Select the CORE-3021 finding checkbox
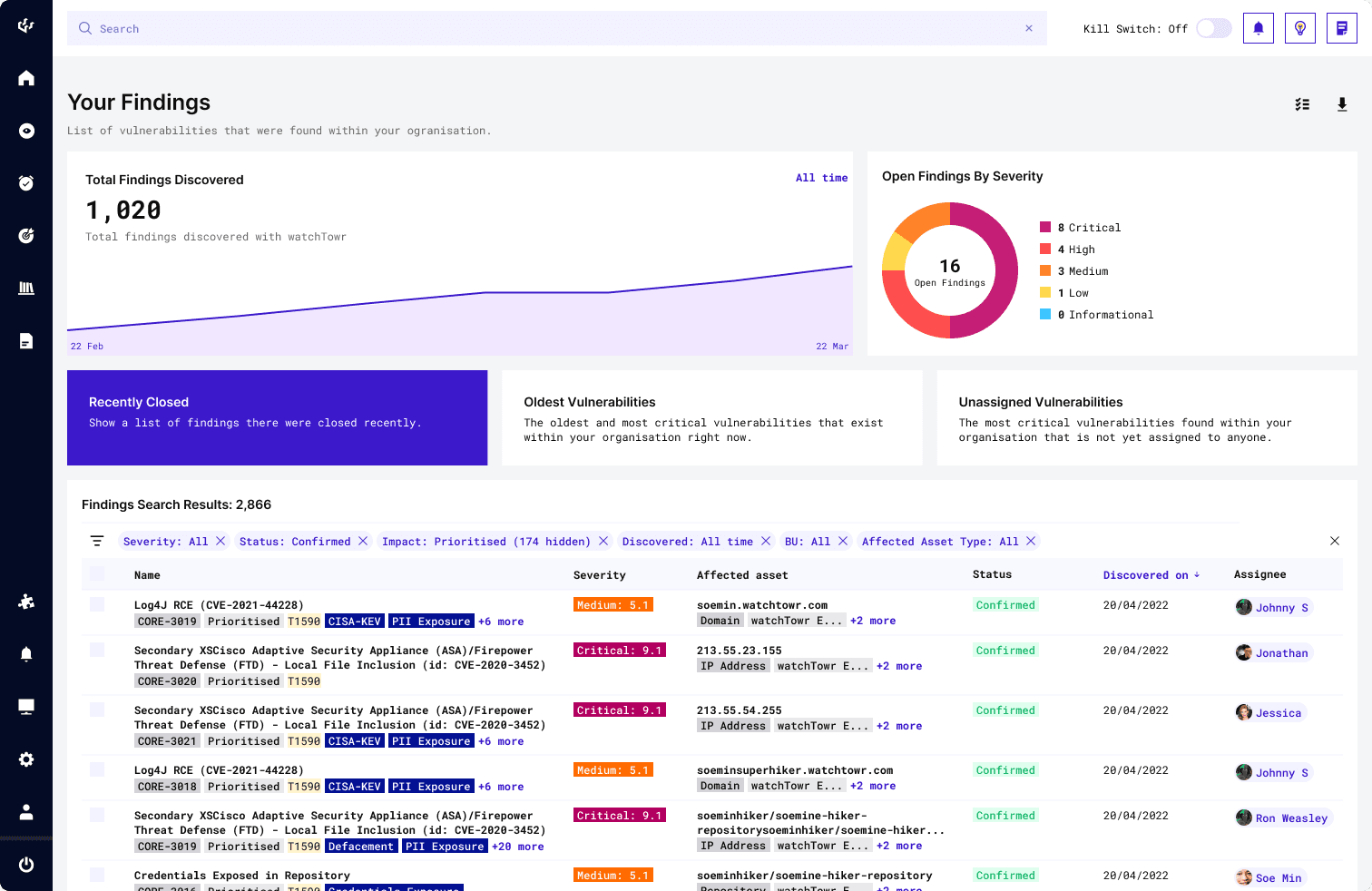Image resolution: width=1372 pixels, height=891 pixels. pyautogui.click(x=97, y=710)
